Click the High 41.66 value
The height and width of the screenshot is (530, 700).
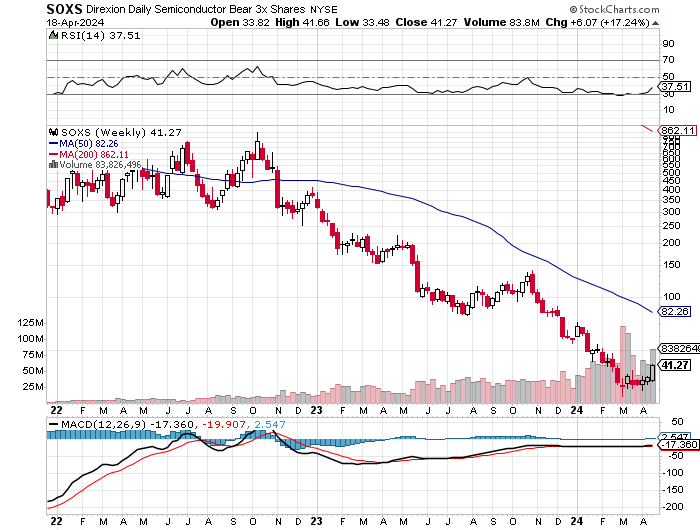(x=302, y=22)
